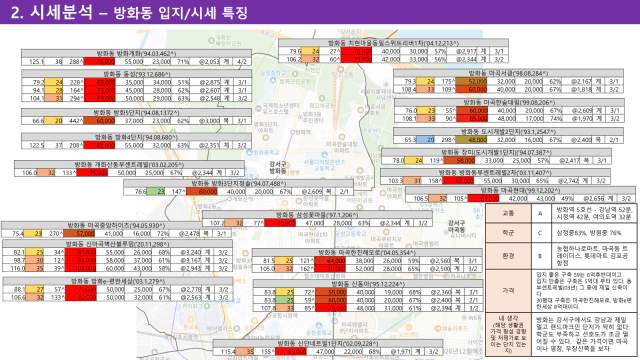Image resolution: width=640 pixels, height=360 pixels.
Task: Select the 방화동 삼성꽃마을 table header
Action: (x=317, y=215)
